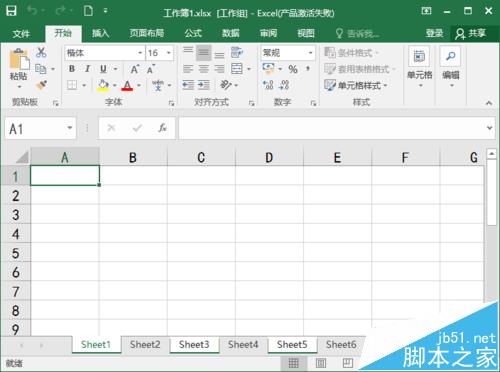500x372 pixels.
Task: Open the font size 16 dropdown
Action: click(x=169, y=53)
